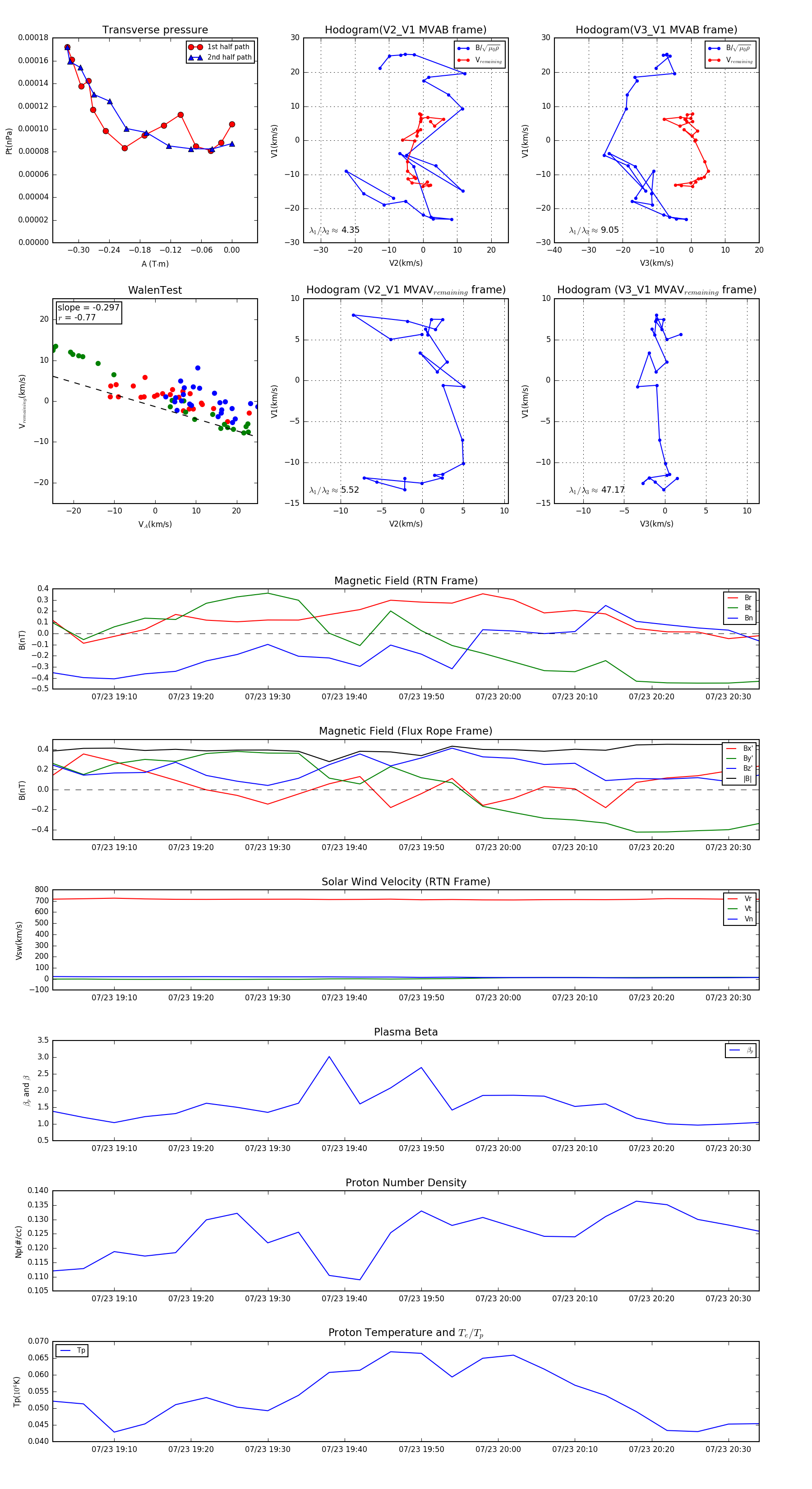
Task: Click the 'WalenTest' plot title
Action: [155, 290]
